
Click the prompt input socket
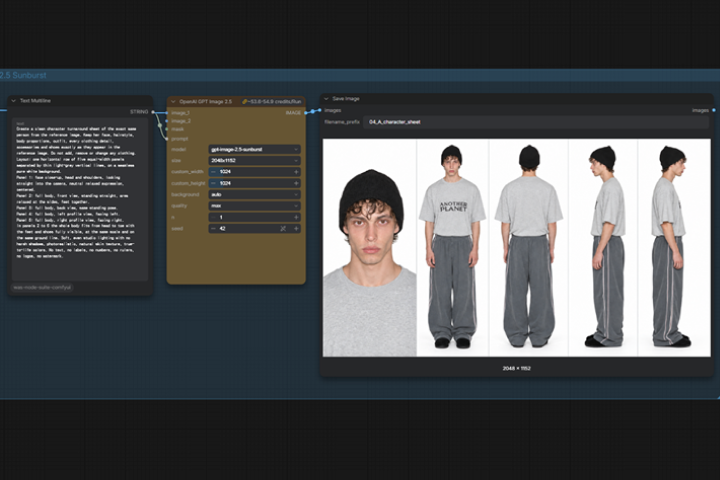(167, 139)
